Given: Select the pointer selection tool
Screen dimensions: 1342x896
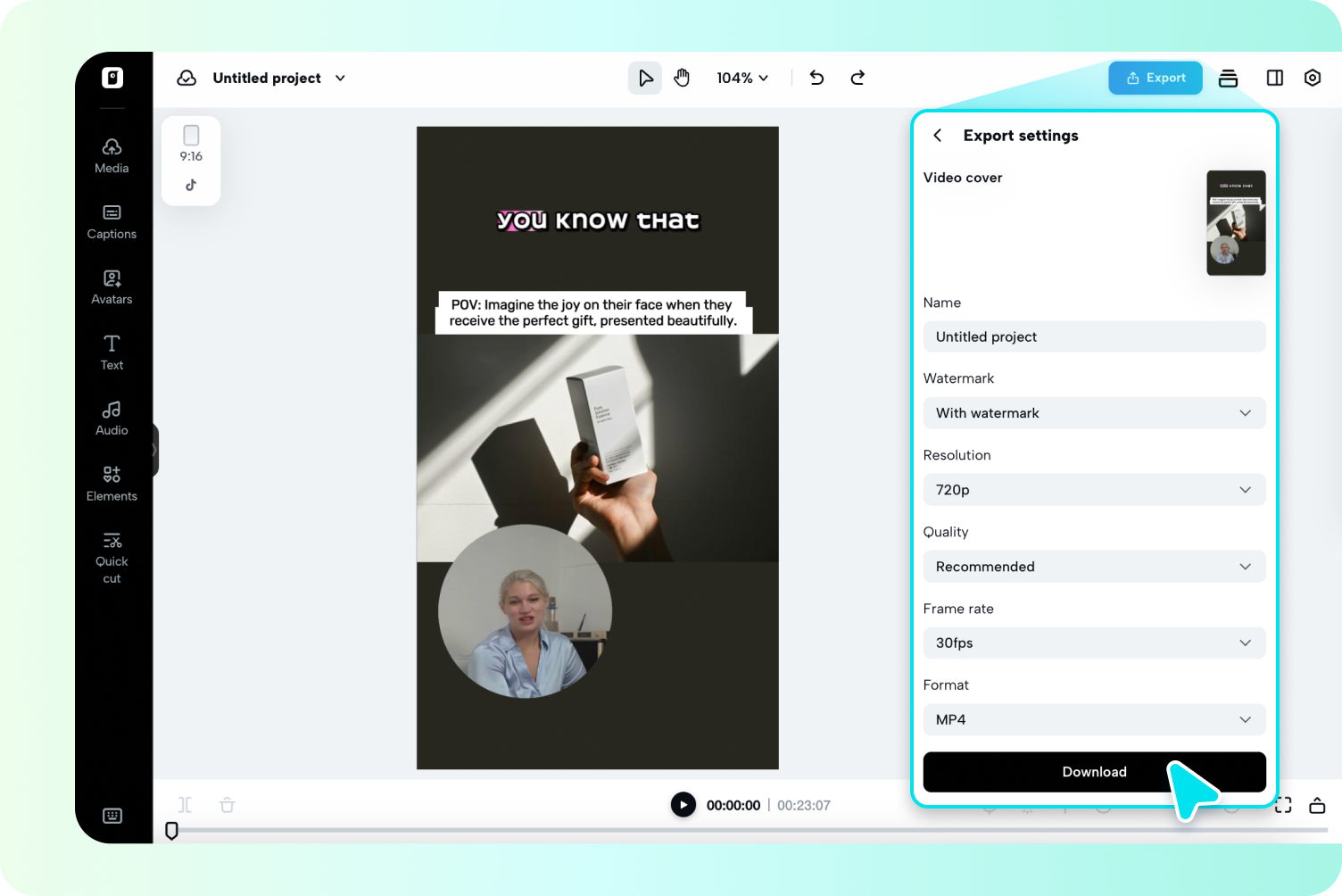Looking at the screenshot, I should point(645,79).
